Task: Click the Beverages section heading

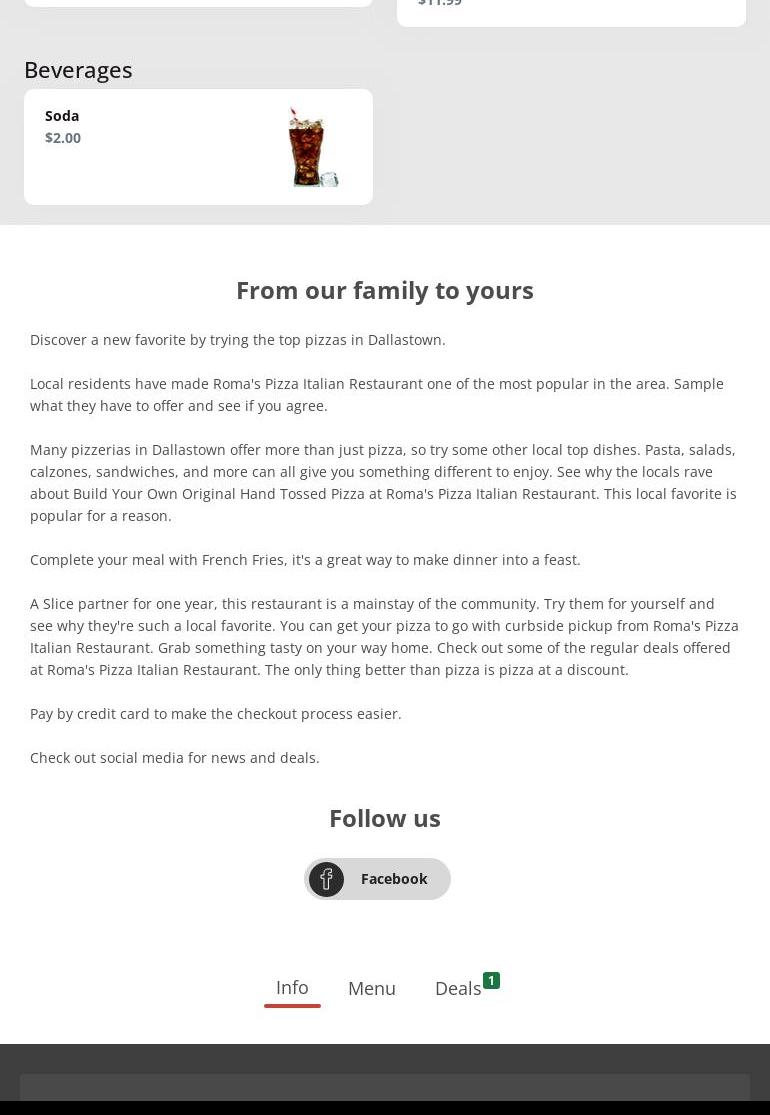Action: point(78,70)
